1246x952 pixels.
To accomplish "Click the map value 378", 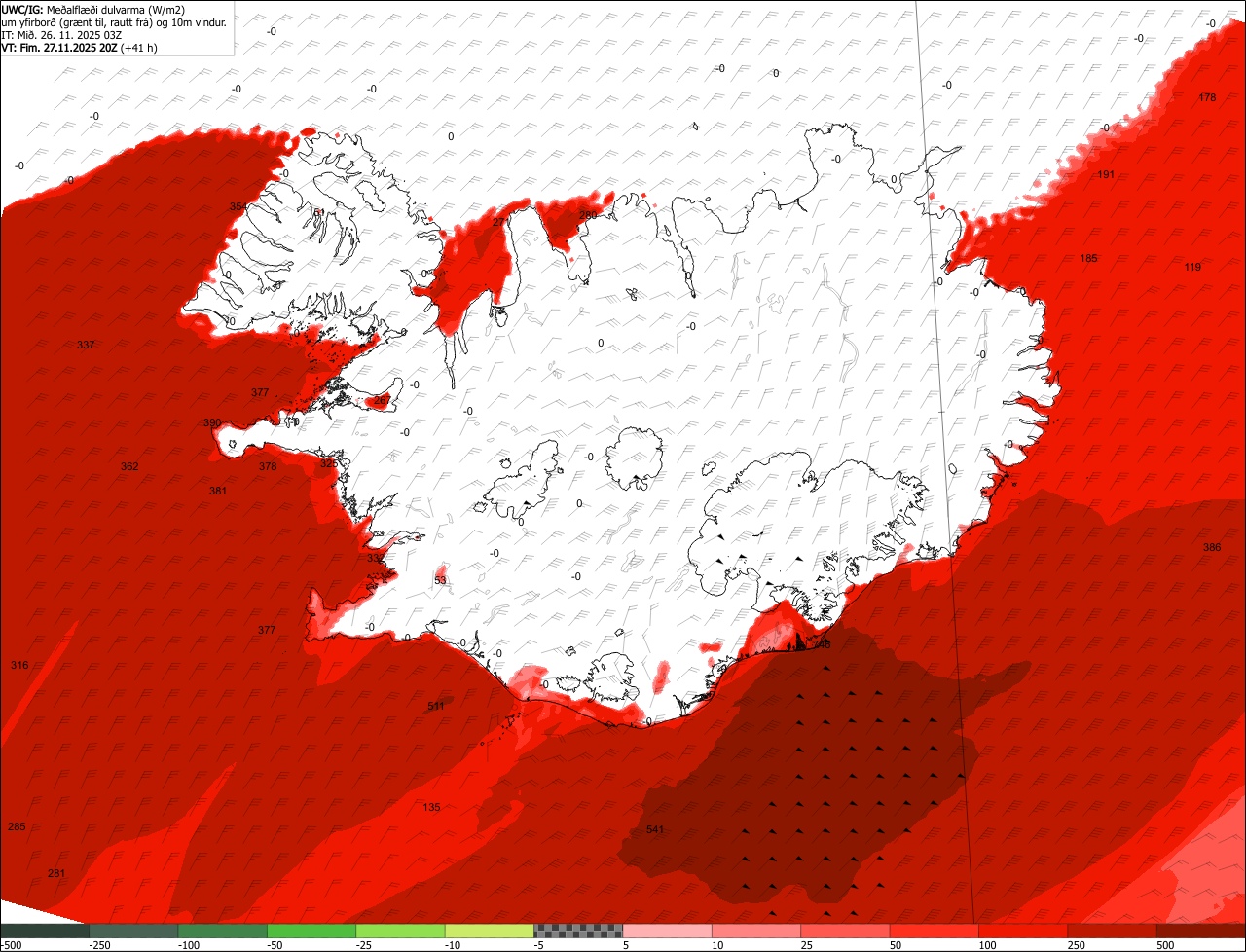I will pyautogui.click(x=268, y=466).
